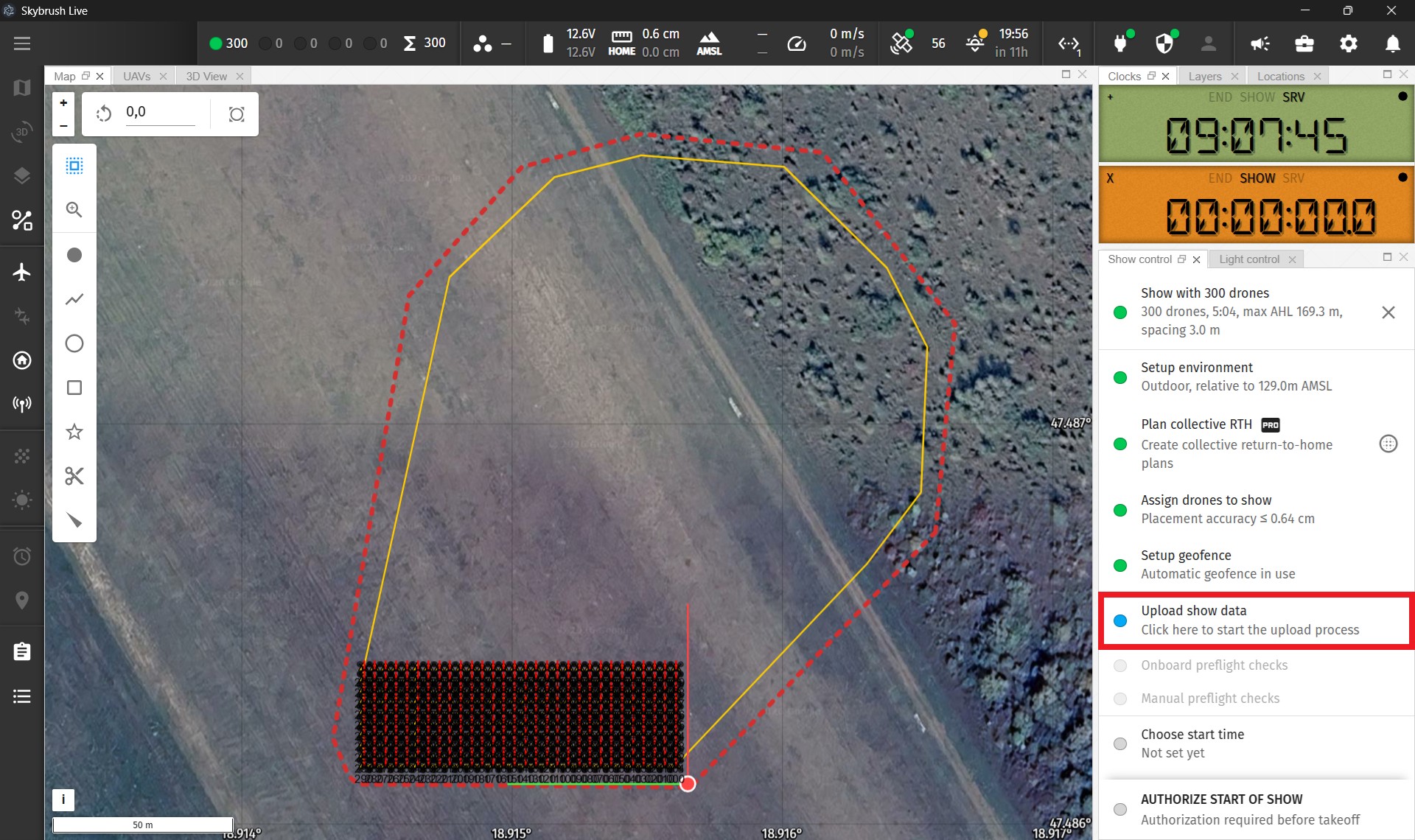Open the antenna beacons sidebar icon
This screenshot has width=1415, height=840.
pyautogui.click(x=22, y=404)
